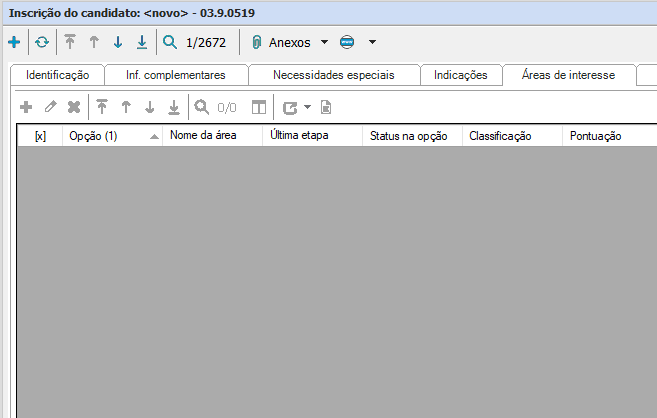The width and height of the screenshot is (657, 418).
Task: Toggle the [x] select-all column header
Action: pyautogui.click(x=40, y=136)
